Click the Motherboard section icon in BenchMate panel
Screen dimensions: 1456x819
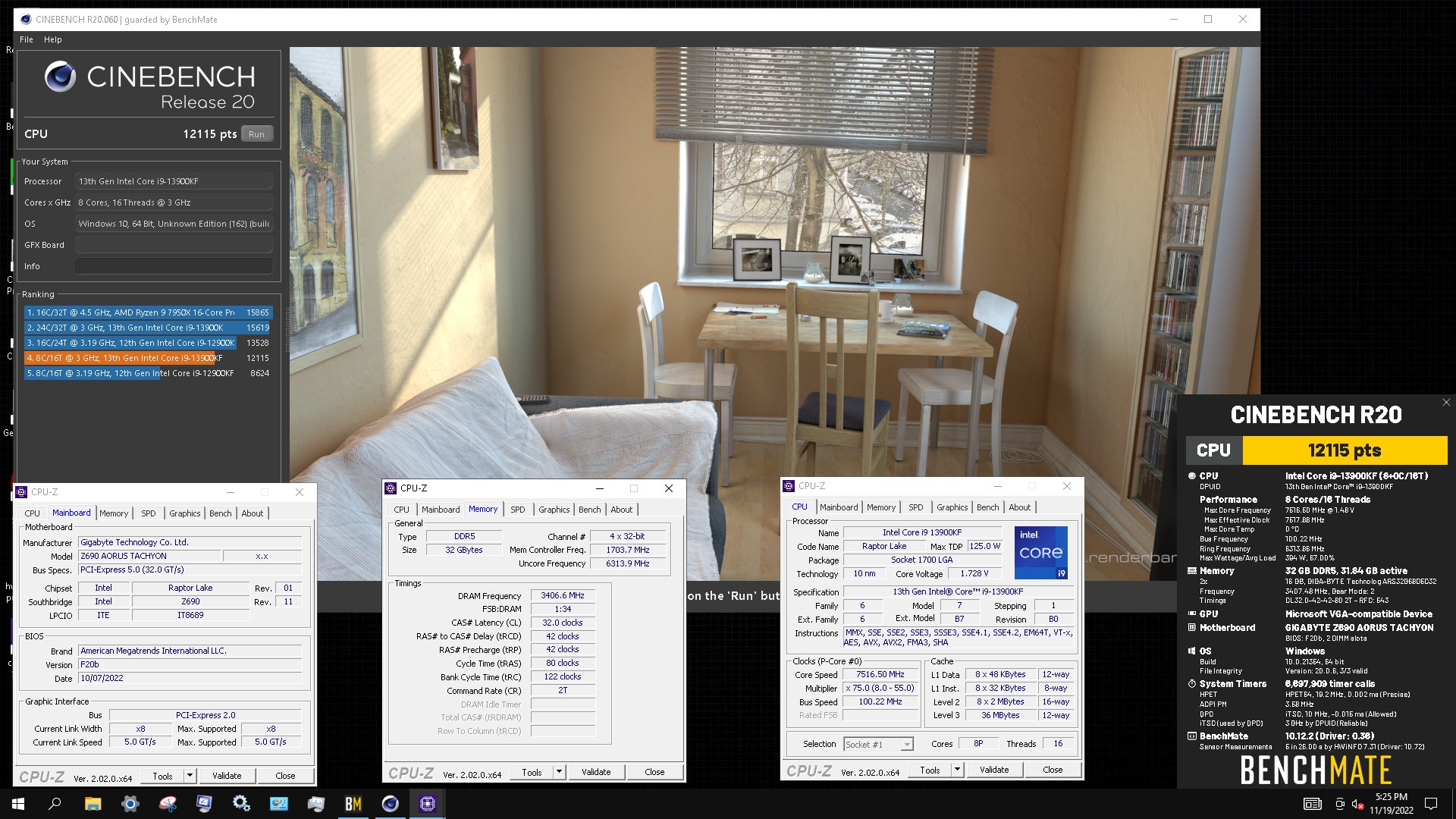(1192, 628)
